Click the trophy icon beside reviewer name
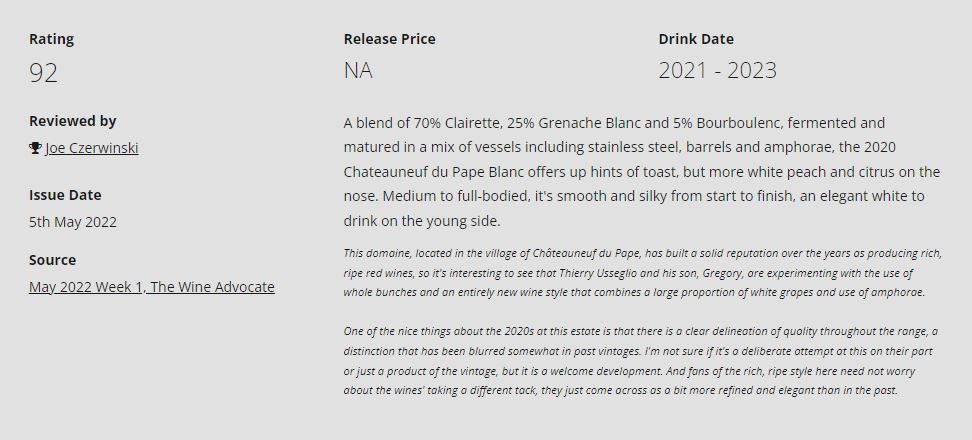Screen dimensions: 972x440 coord(35,148)
